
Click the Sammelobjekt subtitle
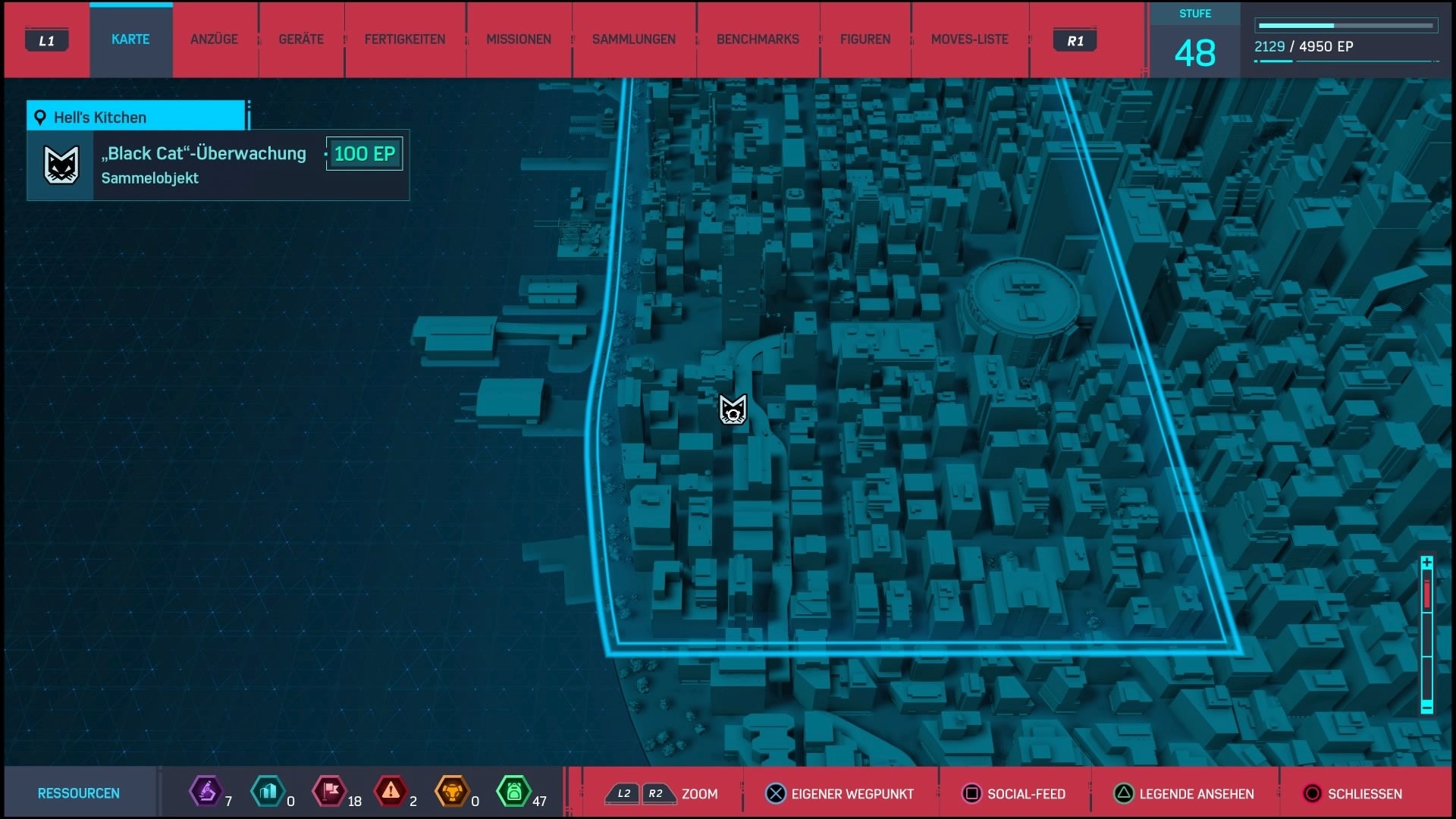149,178
